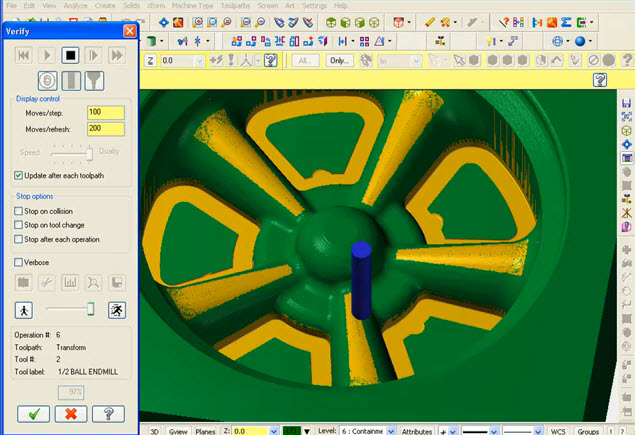Stop the Verify simulation
Viewport: 635px width, 435px height.
[x=70, y=55]
